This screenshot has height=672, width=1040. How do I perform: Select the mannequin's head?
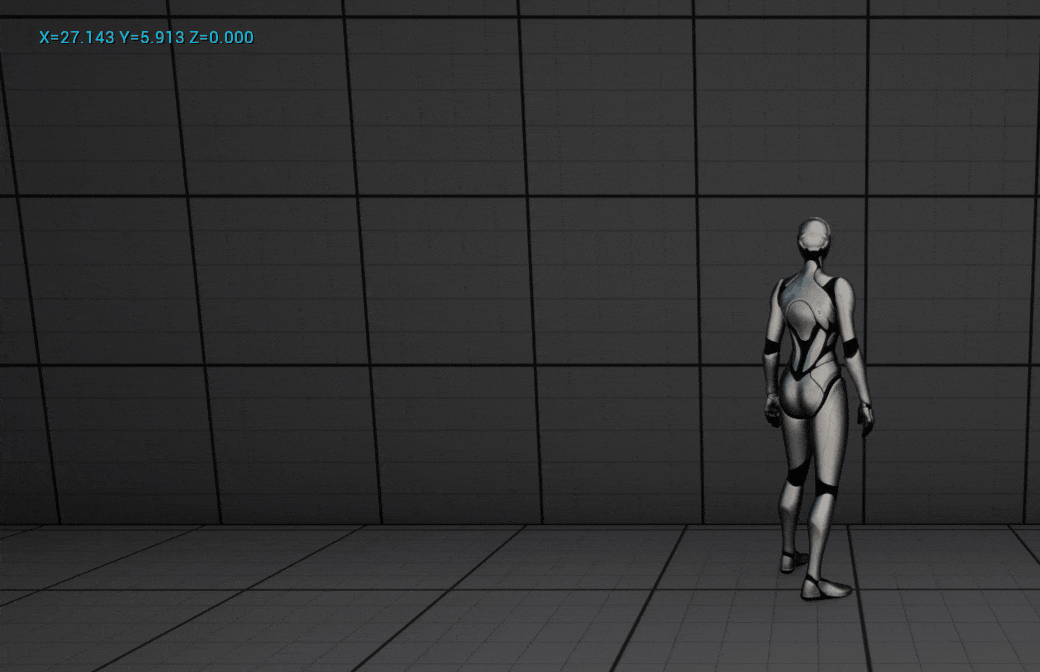(814, 236)
